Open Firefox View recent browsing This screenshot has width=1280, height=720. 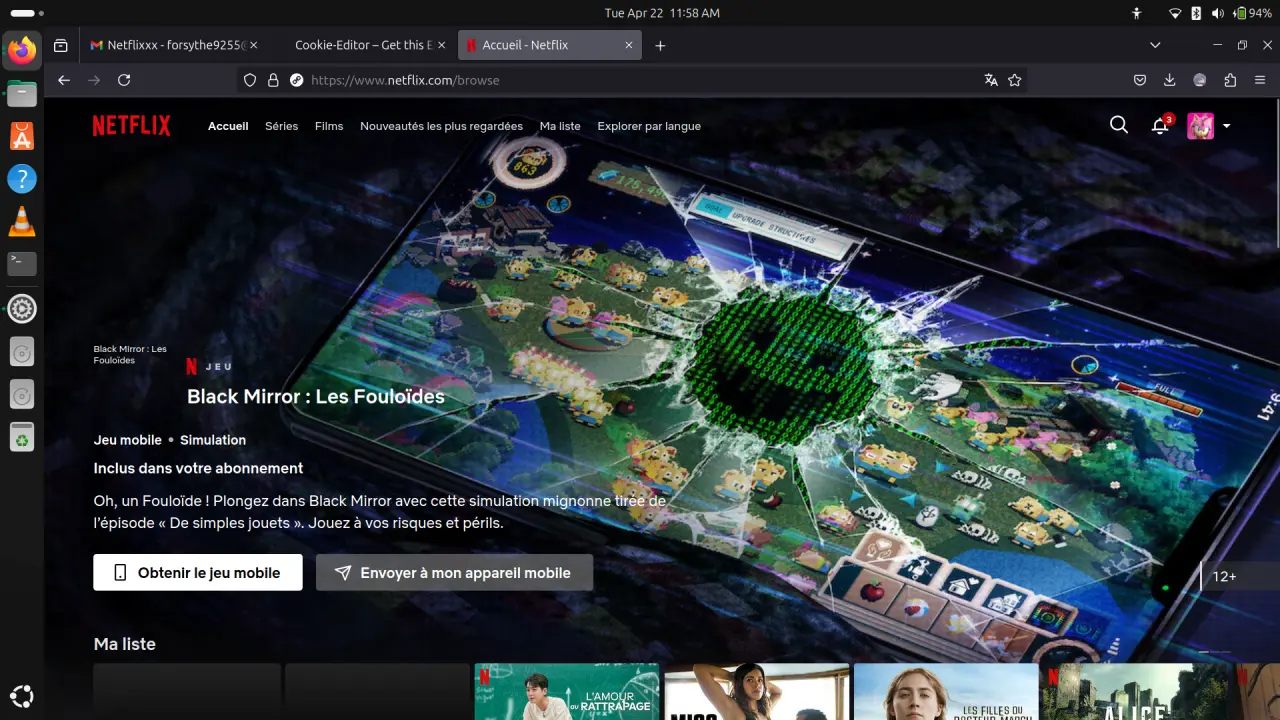click(60, 45)
